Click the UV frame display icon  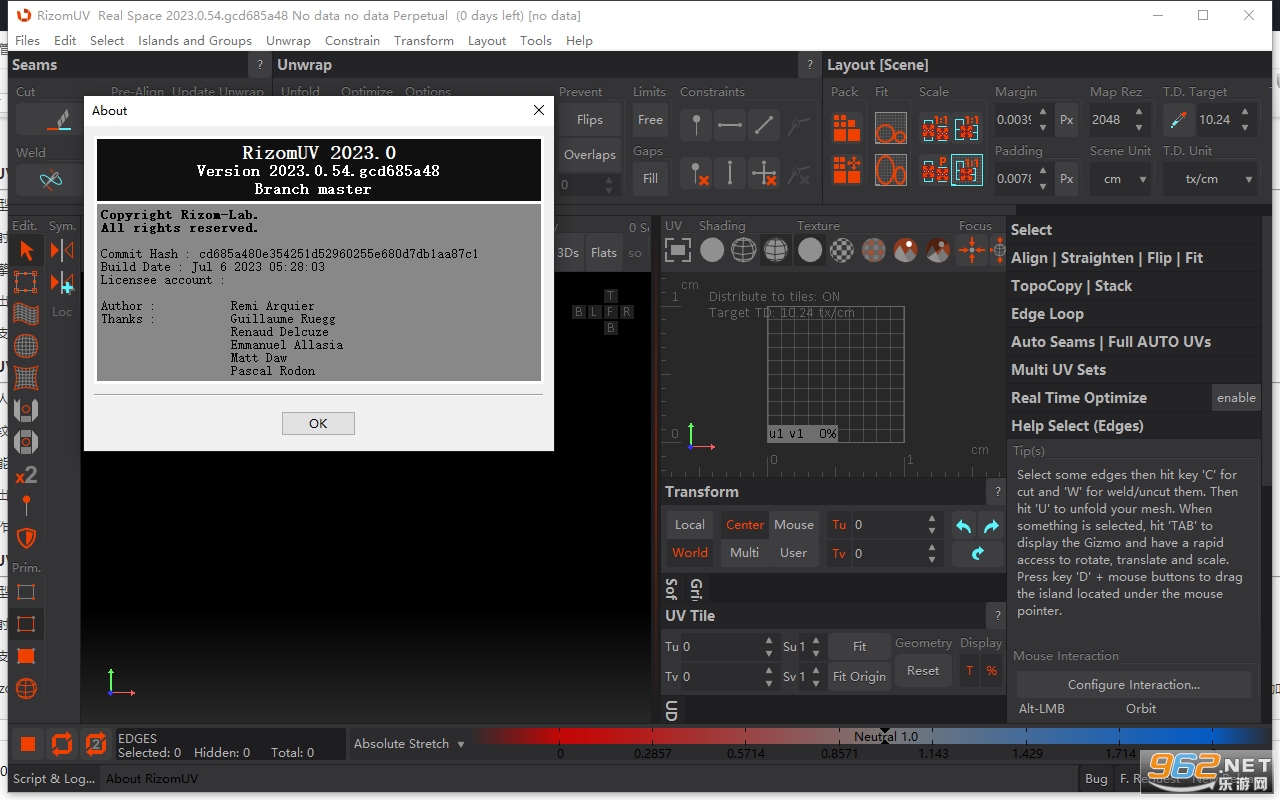click(678, 250)
